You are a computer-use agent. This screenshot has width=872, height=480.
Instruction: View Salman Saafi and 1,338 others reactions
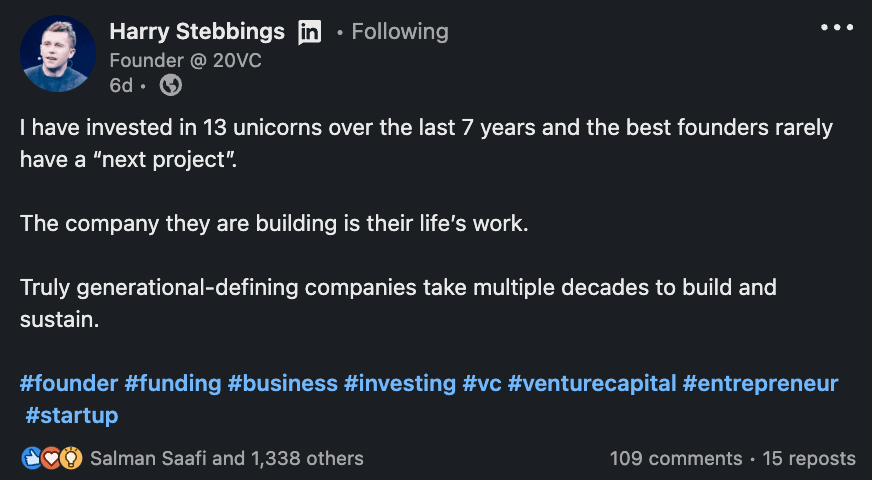pyautogui.click(x=226, y=459)
